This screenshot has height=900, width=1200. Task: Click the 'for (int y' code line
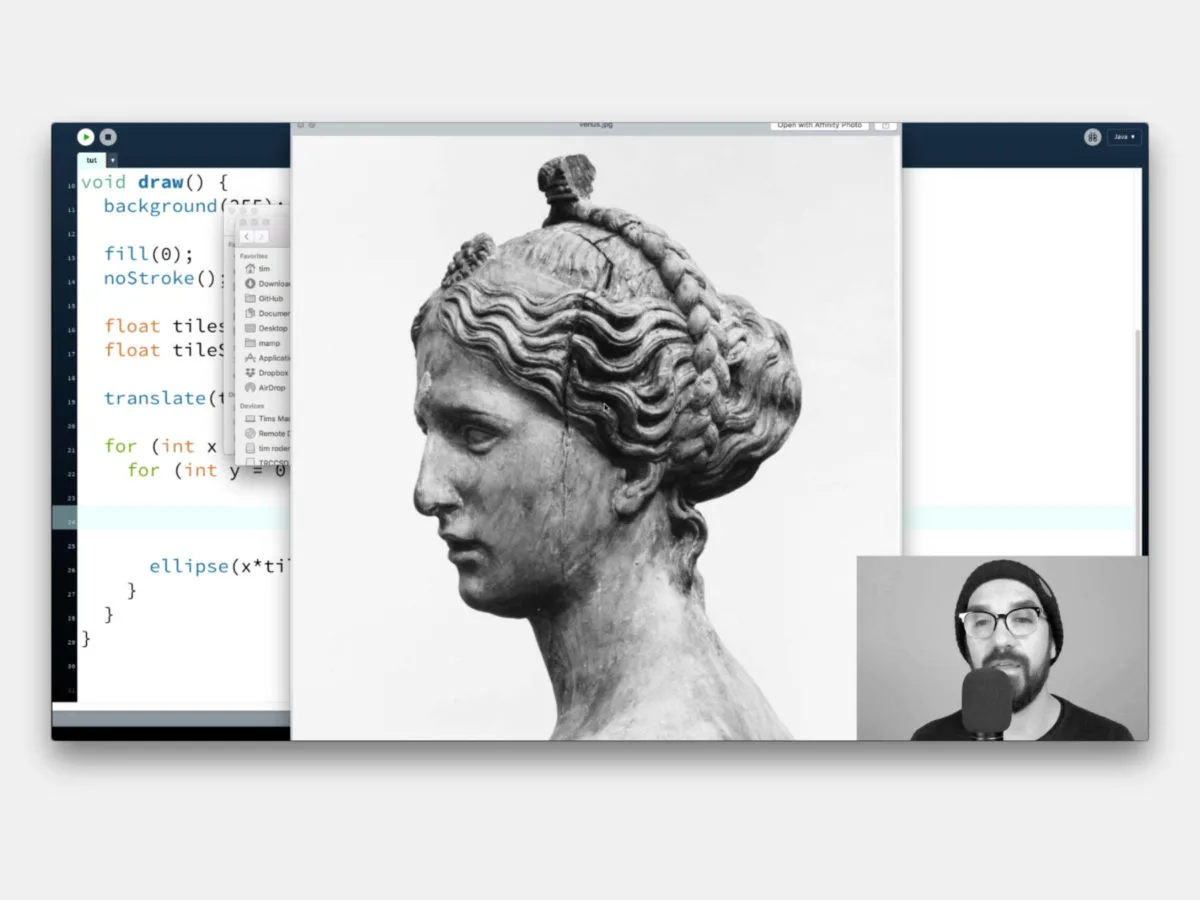pyautogui.click(x=209, y=470)
